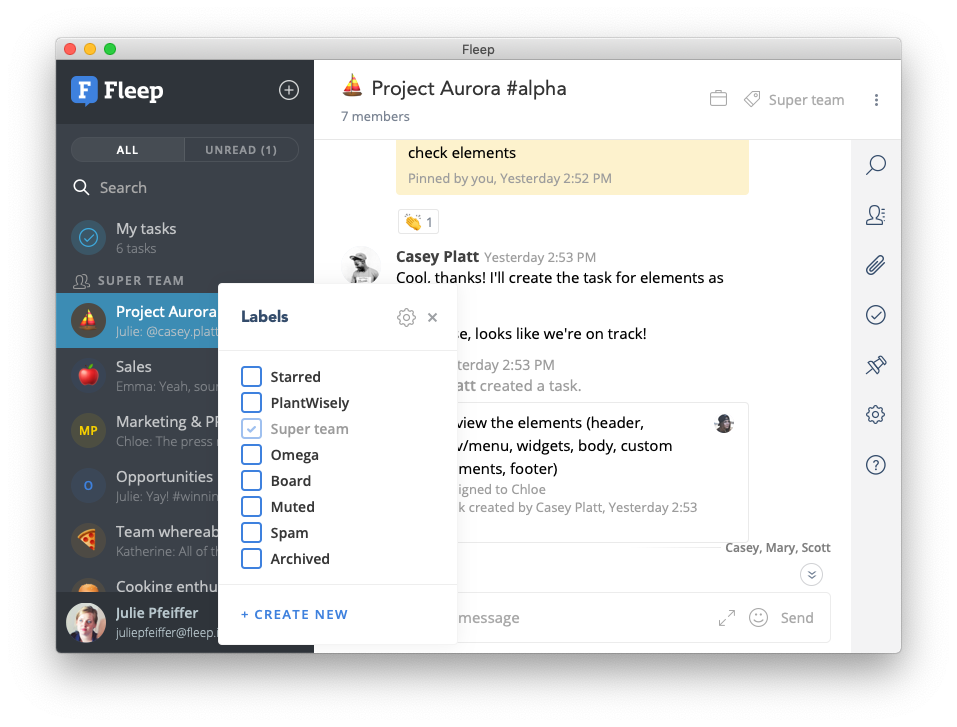Click the emoji smiley icon in message box
Screen dimensions: 957x727
pos(759,618)
